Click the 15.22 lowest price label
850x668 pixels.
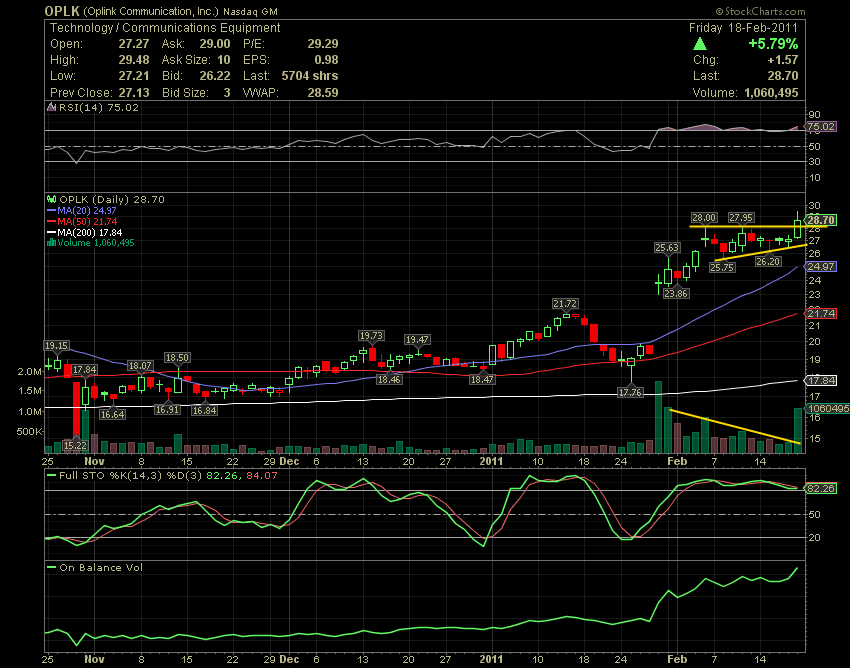[75, 445]
